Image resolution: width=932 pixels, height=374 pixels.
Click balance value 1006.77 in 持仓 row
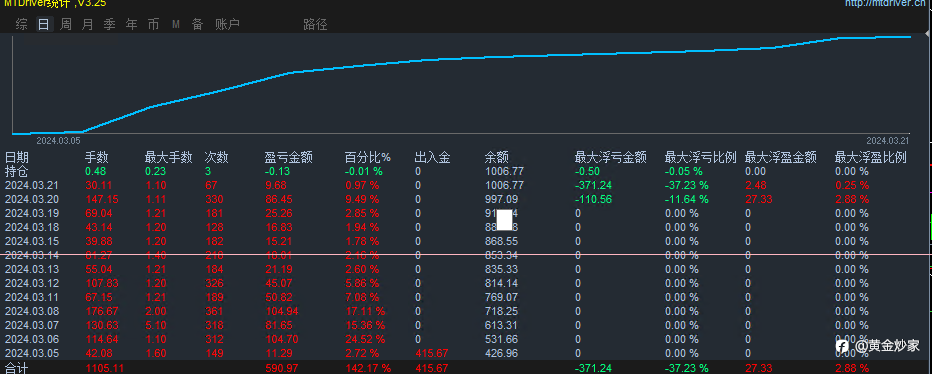pyautogui.click(x=505, y=171)
